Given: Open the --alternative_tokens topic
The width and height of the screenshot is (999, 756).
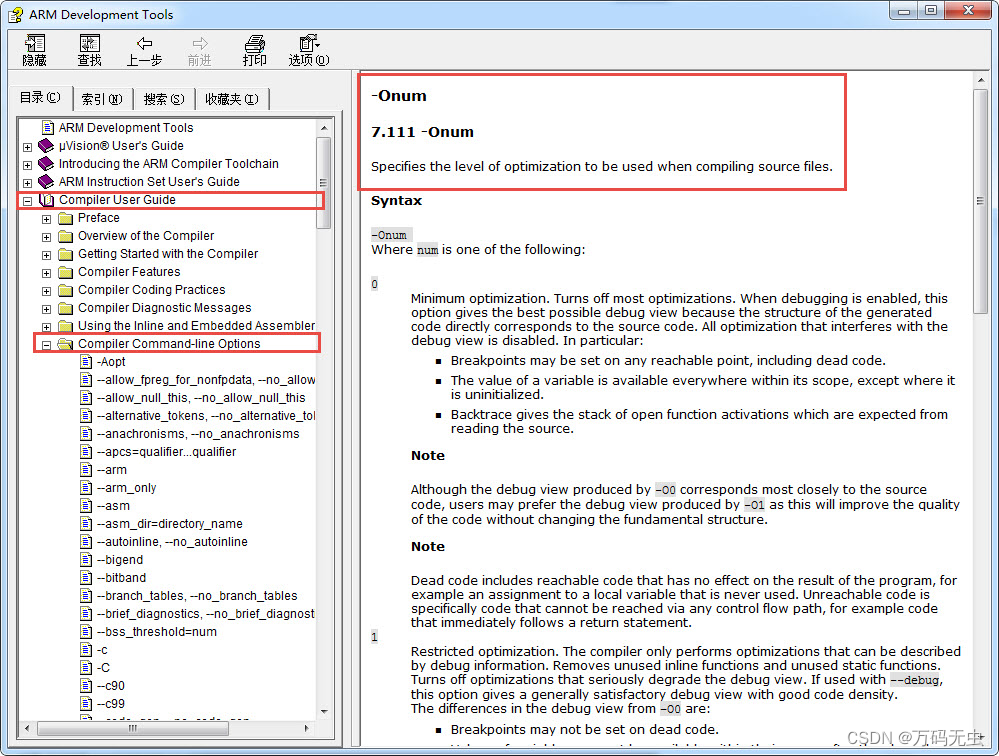Looking at the screenshot, I should [206, 415].
